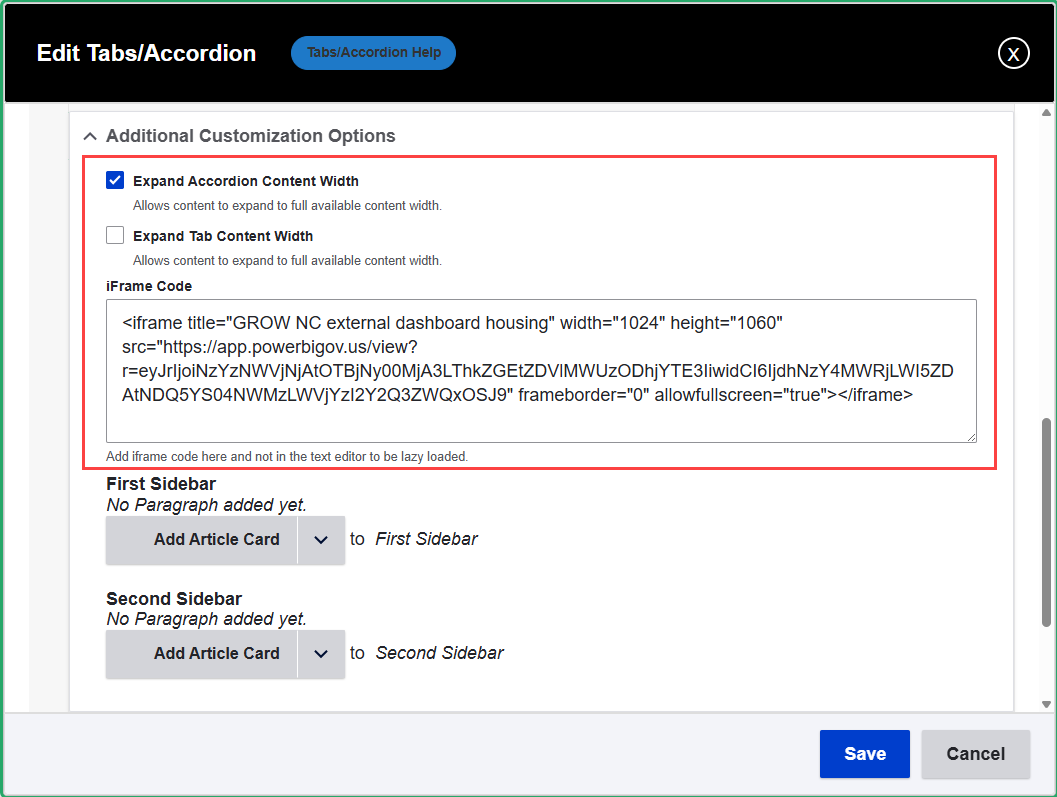Save the tabs/accordion changes

pyautogui.click(x=865, y=754)
